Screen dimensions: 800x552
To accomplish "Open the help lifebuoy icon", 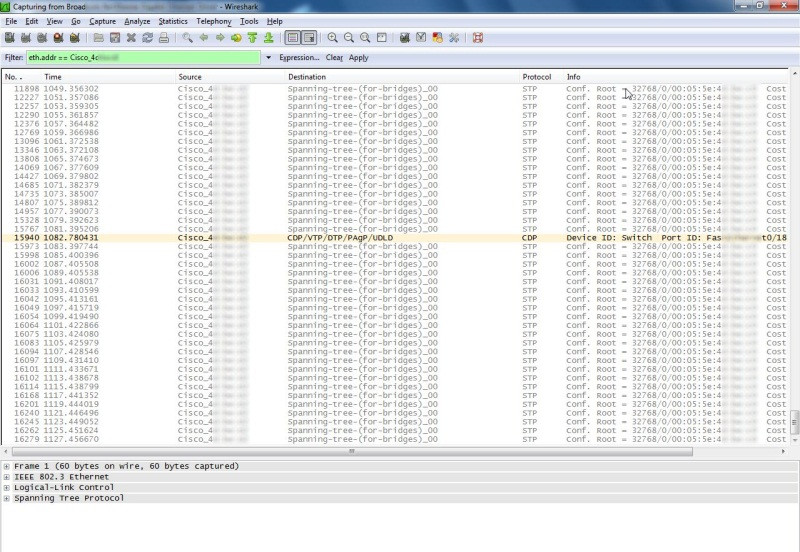I will [x=478, y=38].
